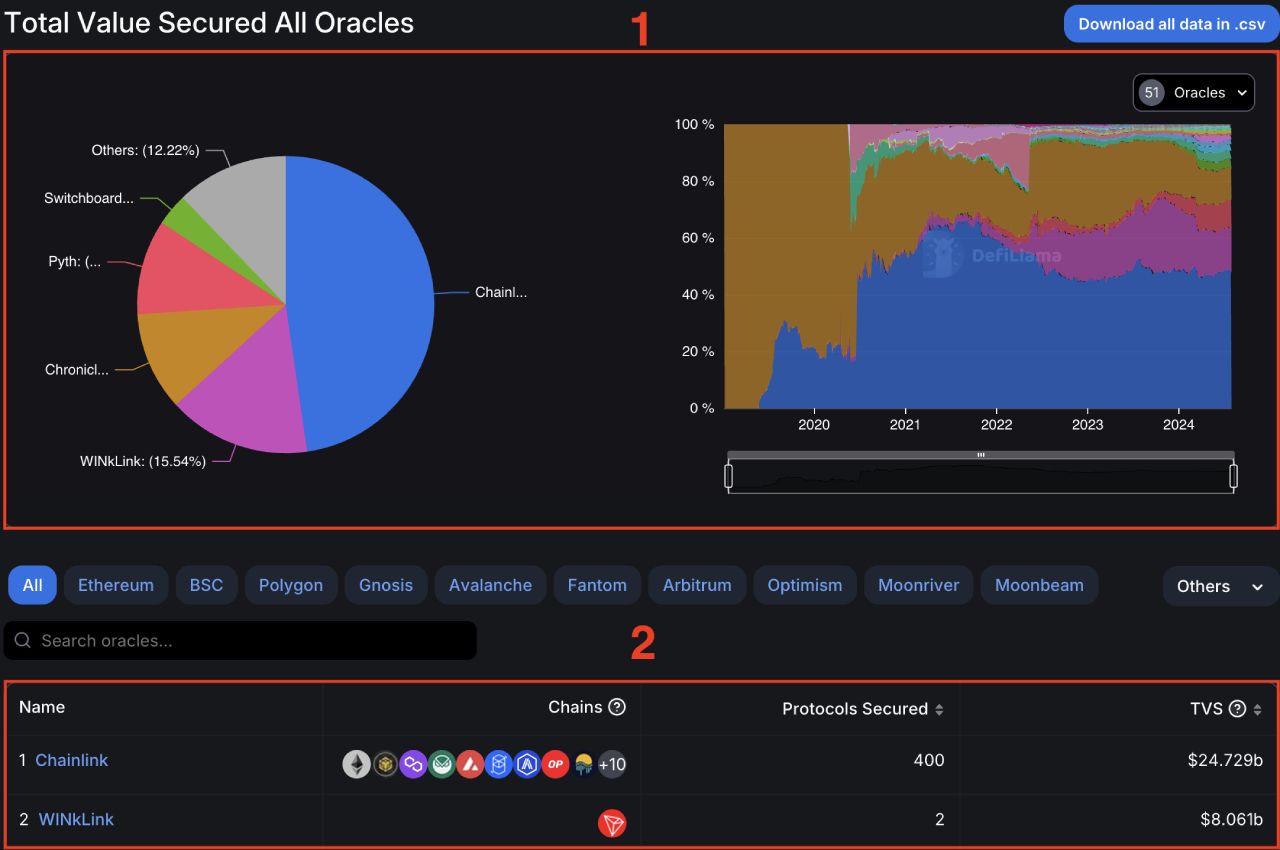Show the +10 additional chains badge
Screen dimensions: 1280x850
click(x=612, y=765)
